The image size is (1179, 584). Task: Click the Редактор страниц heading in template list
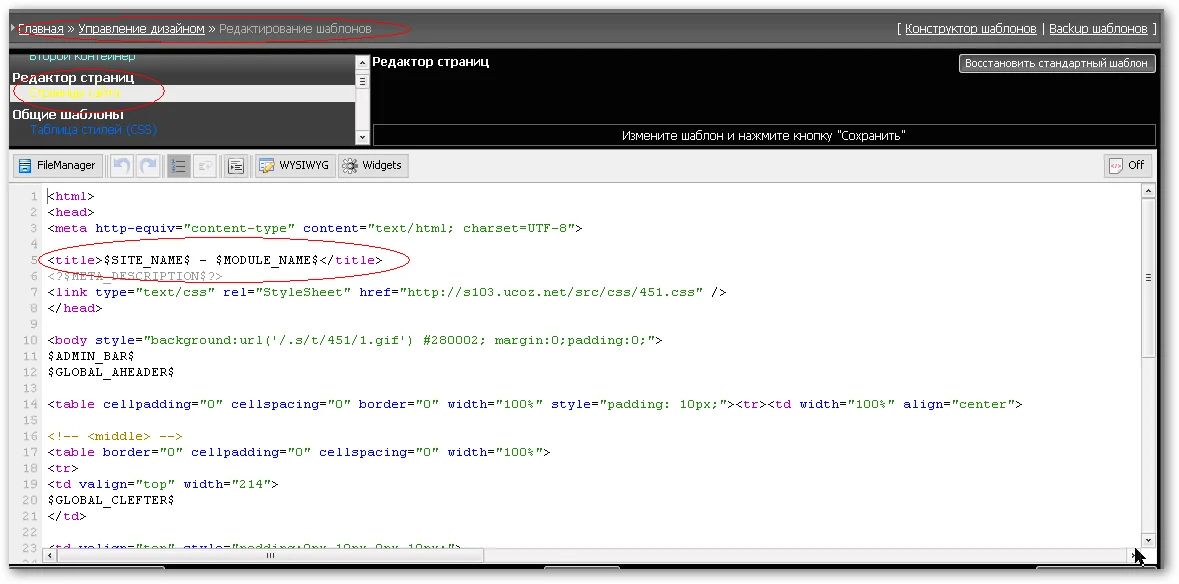click(73, 77)
